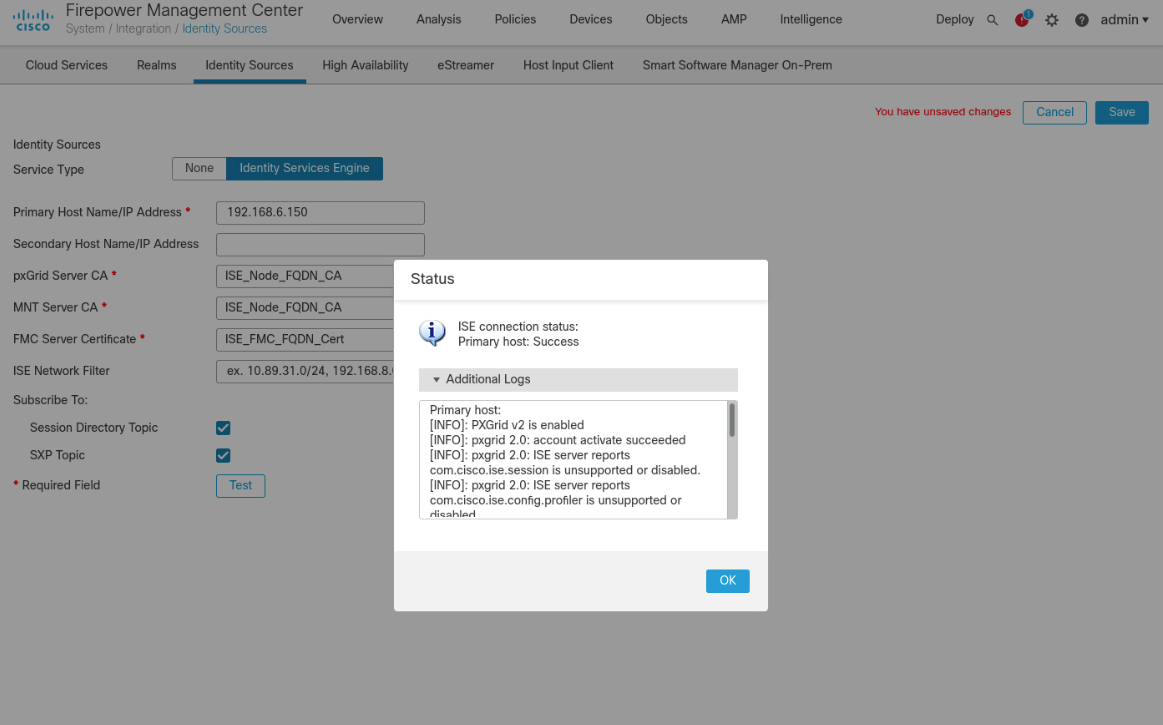Image resolution: width=1163 pixels, height=725 pixels.
Task: Open the Objects menu
Action: tap(666, 19)
